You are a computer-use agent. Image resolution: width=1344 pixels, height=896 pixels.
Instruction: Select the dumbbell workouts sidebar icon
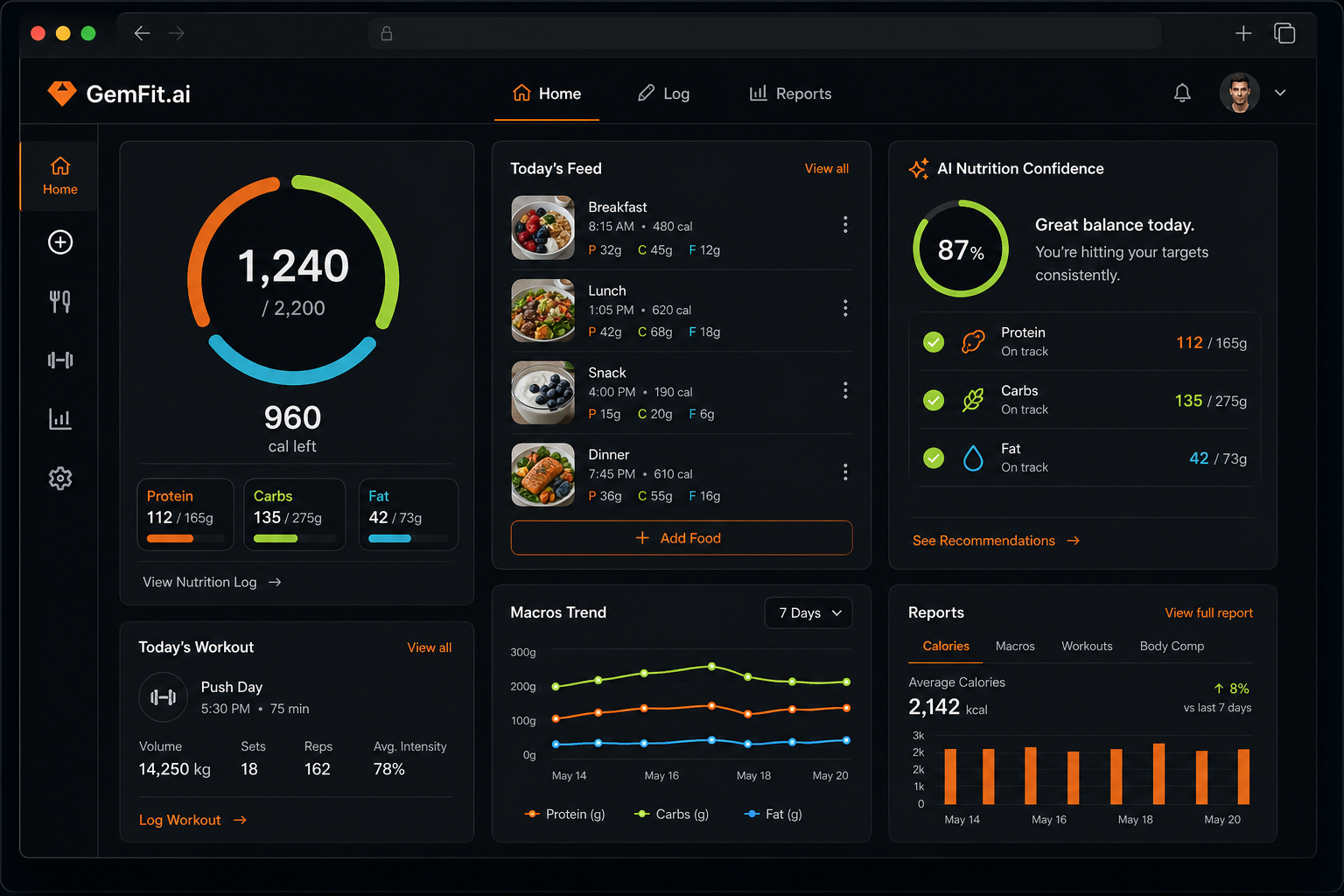(x=60, y=360)
